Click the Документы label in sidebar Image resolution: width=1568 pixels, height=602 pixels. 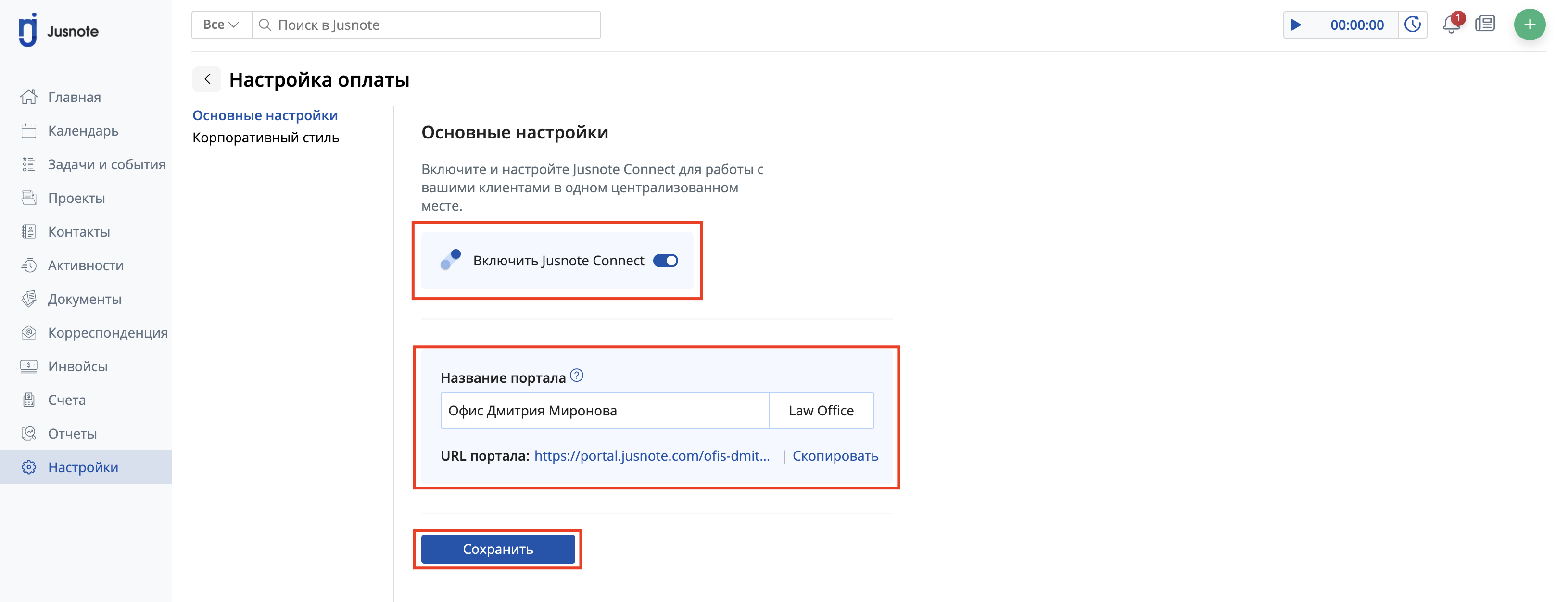coord(85,299)
